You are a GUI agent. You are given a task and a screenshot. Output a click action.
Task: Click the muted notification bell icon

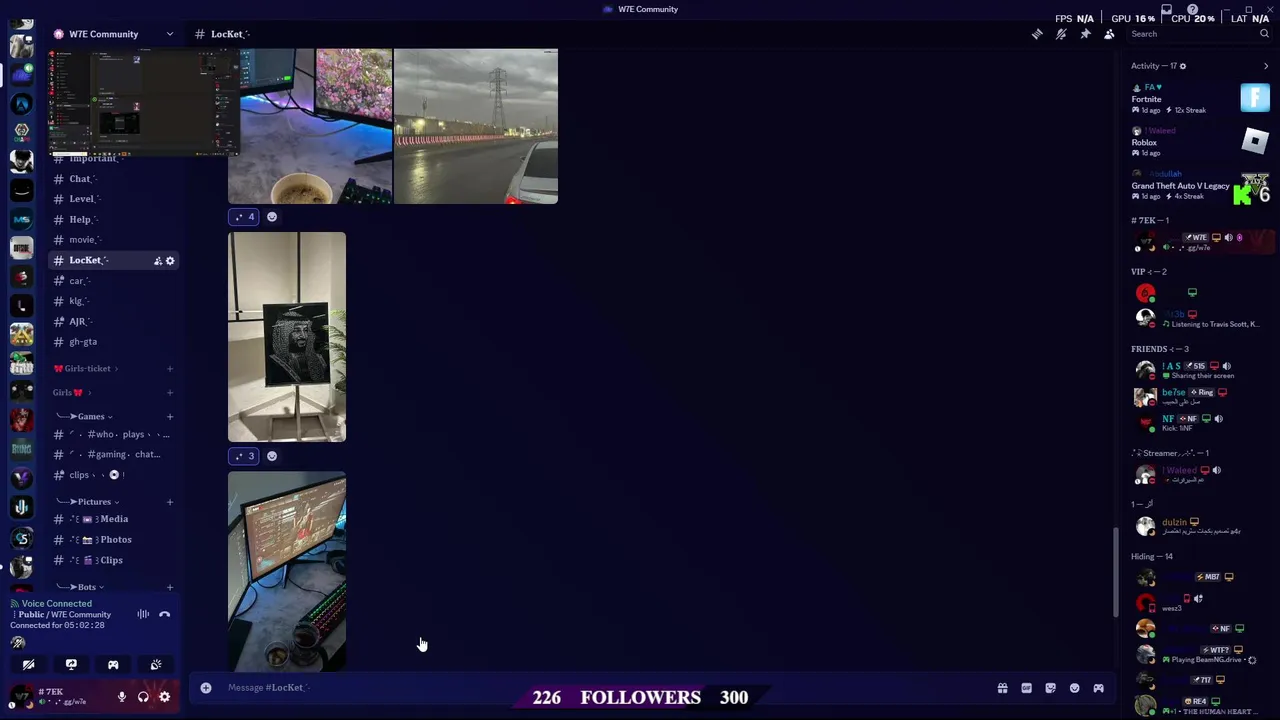[1061, 34]
